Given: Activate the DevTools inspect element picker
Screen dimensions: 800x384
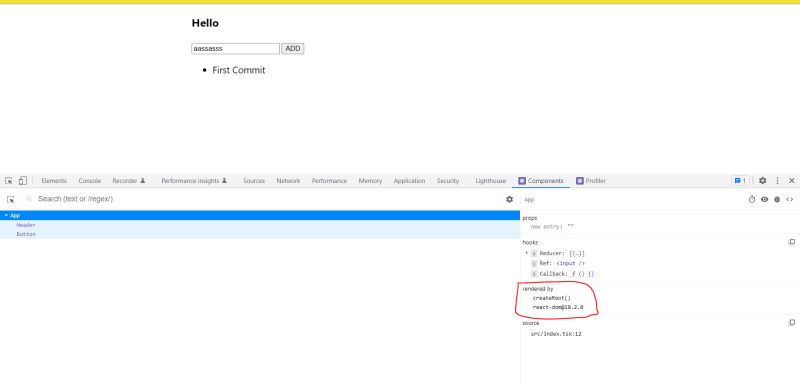Looking at the screenshot, I should (x=9, y=181).
